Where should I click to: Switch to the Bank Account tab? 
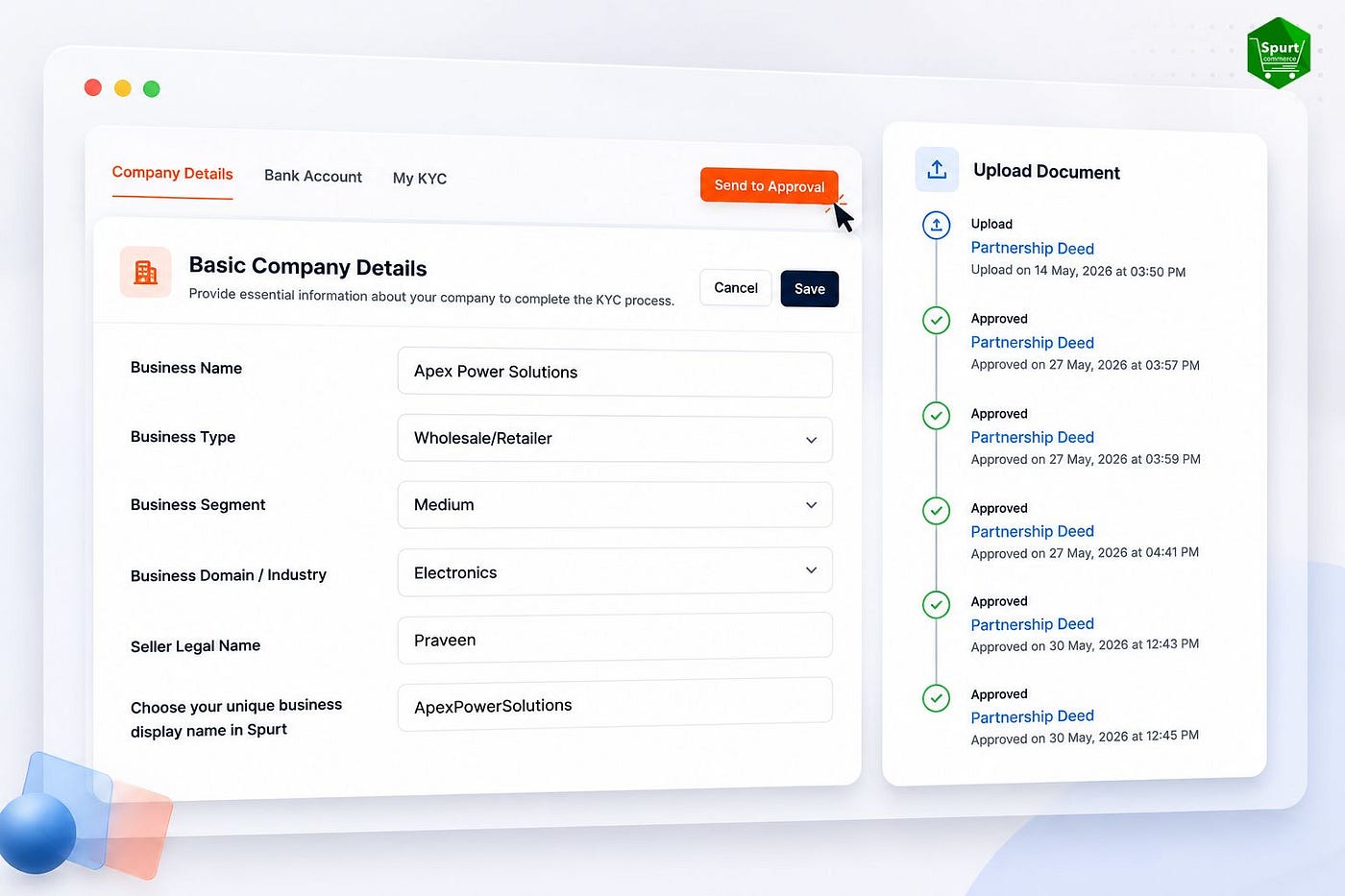pos(313,176)
